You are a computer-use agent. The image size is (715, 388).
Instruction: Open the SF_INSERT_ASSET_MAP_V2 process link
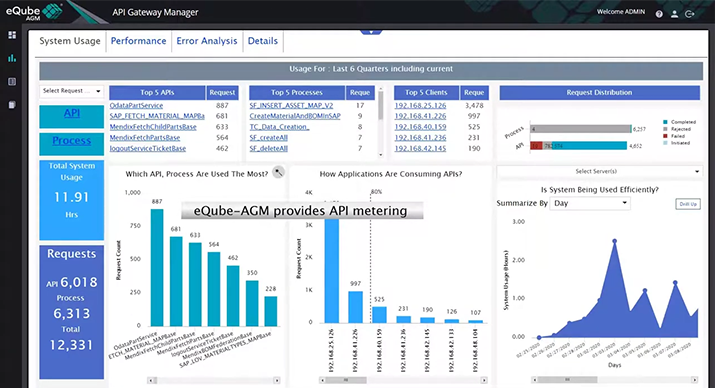pos(291,105)
